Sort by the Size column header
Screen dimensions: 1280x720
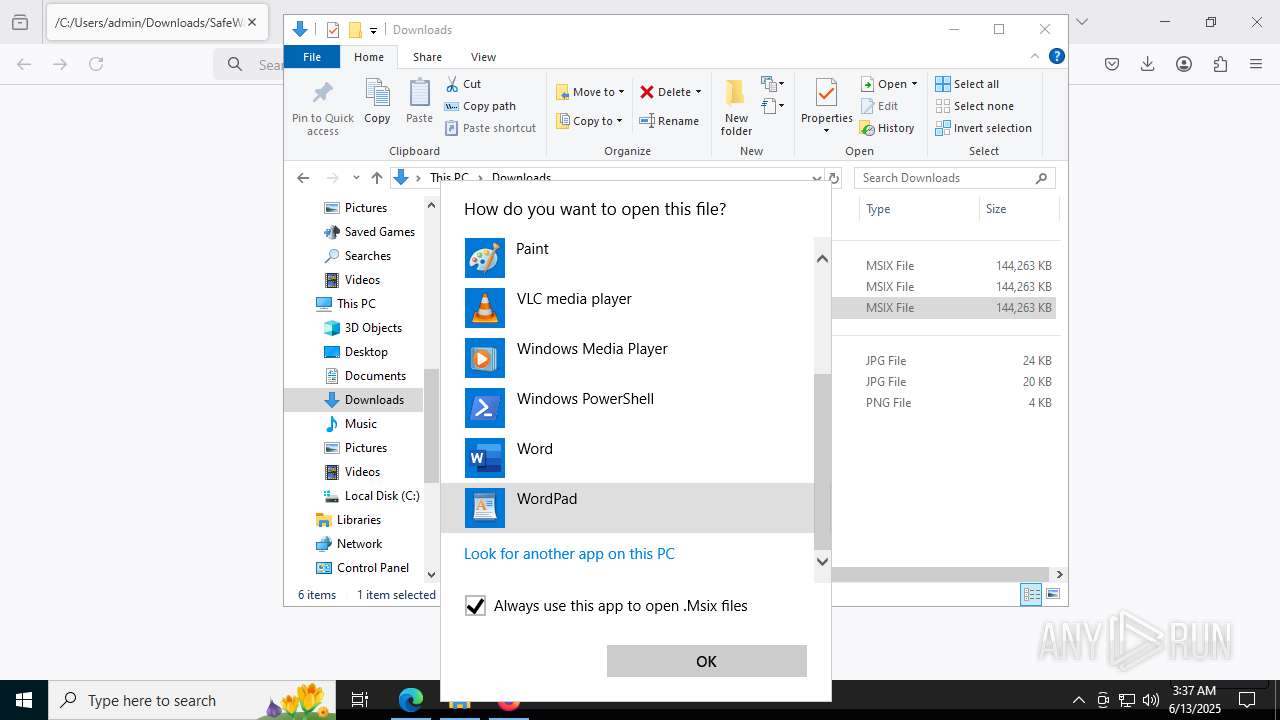[x=1019, y=209]
